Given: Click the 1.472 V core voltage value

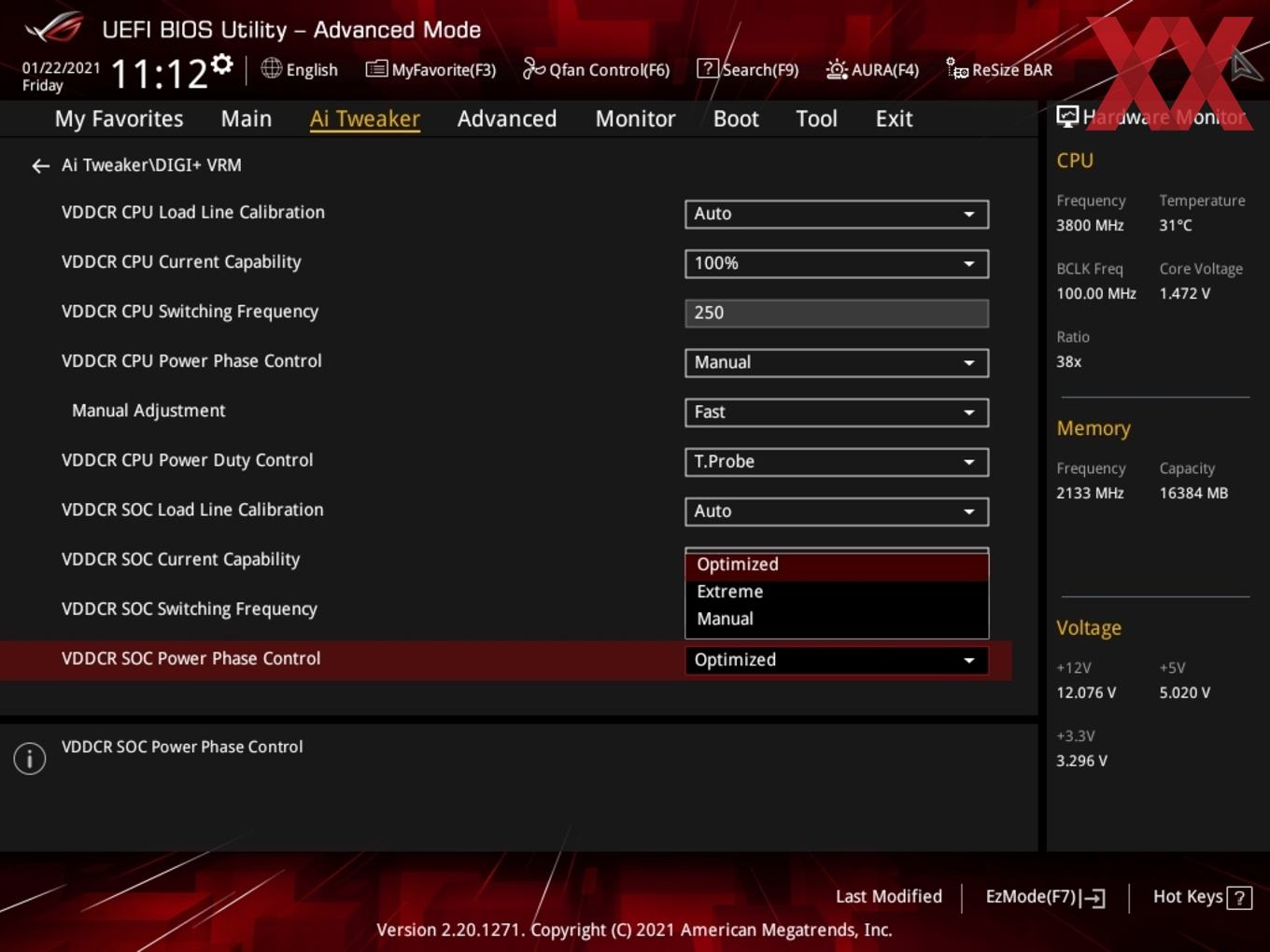Looking at the screenshot, I should (x=1184, y=293).
